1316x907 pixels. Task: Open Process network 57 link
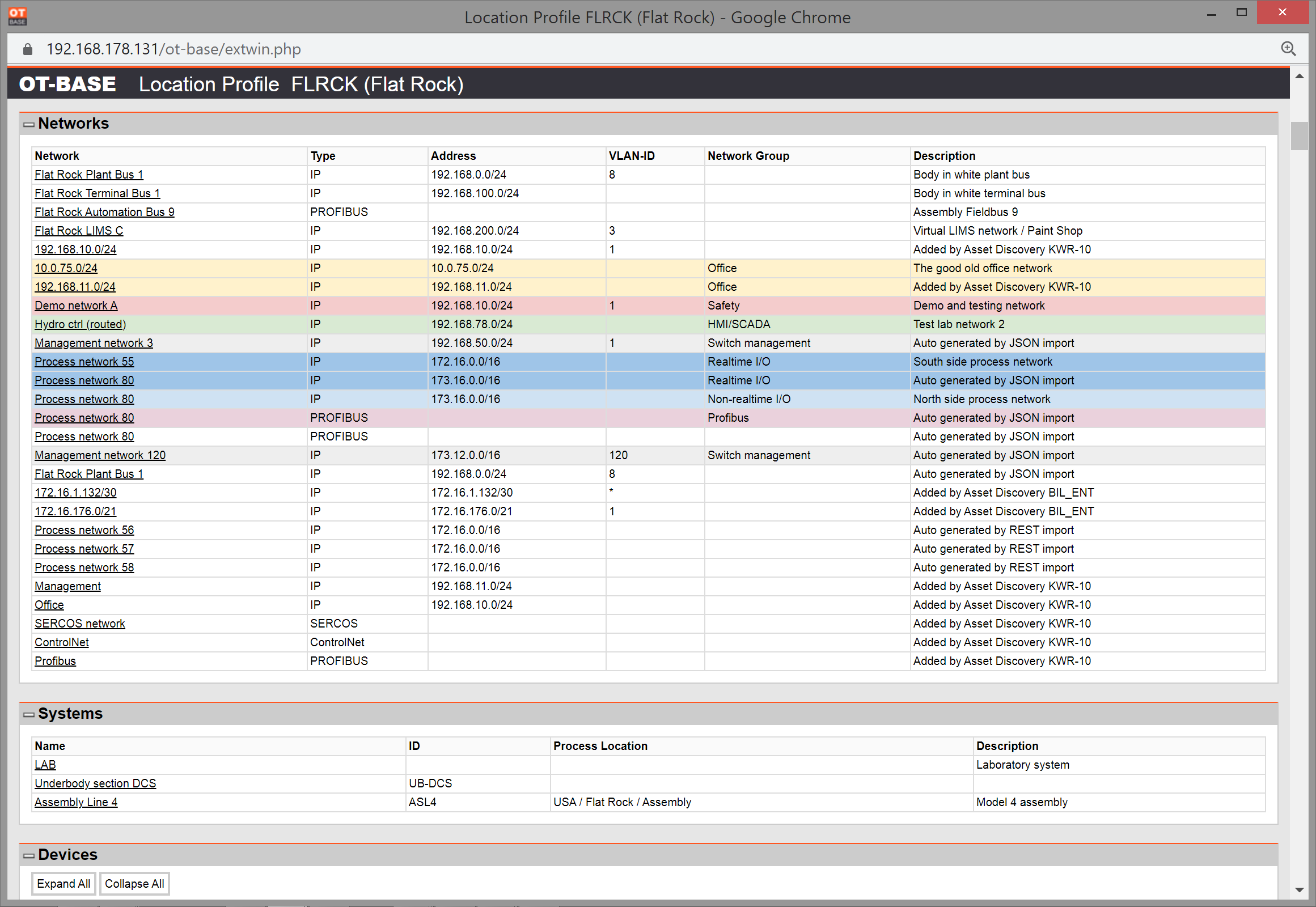(84, 549)
